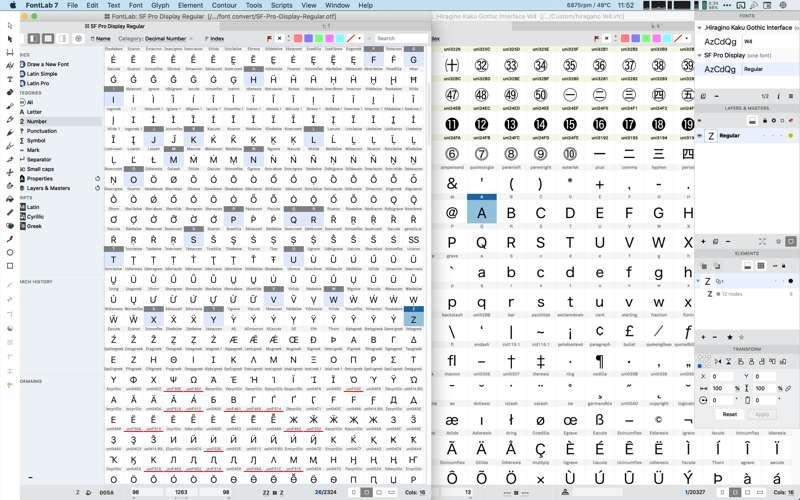Screen dimensions: 800x500
Task: Apply green color flag in SF Pro toolbar
Action: point(319,38)
